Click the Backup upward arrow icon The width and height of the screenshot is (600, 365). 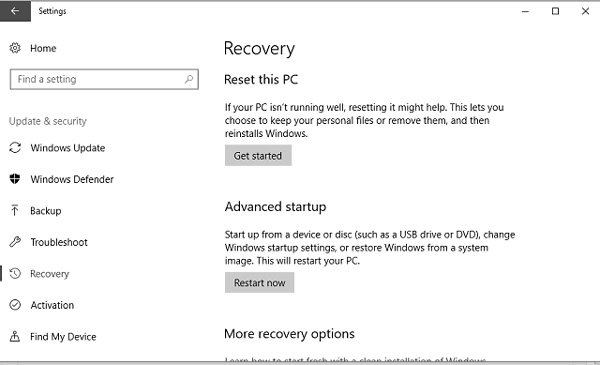[x=15, y=210]
